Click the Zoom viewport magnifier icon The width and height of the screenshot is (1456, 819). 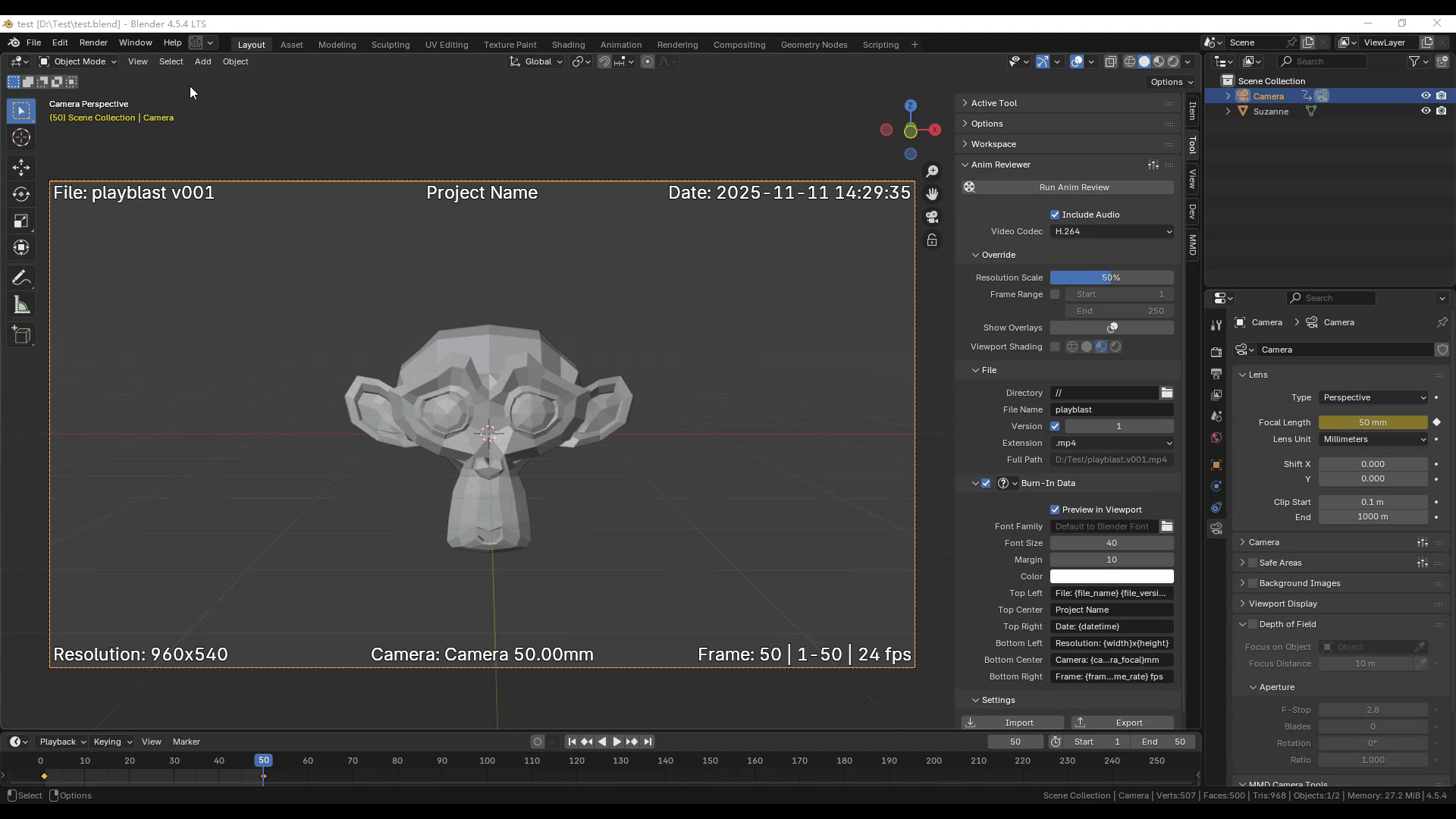932,171
